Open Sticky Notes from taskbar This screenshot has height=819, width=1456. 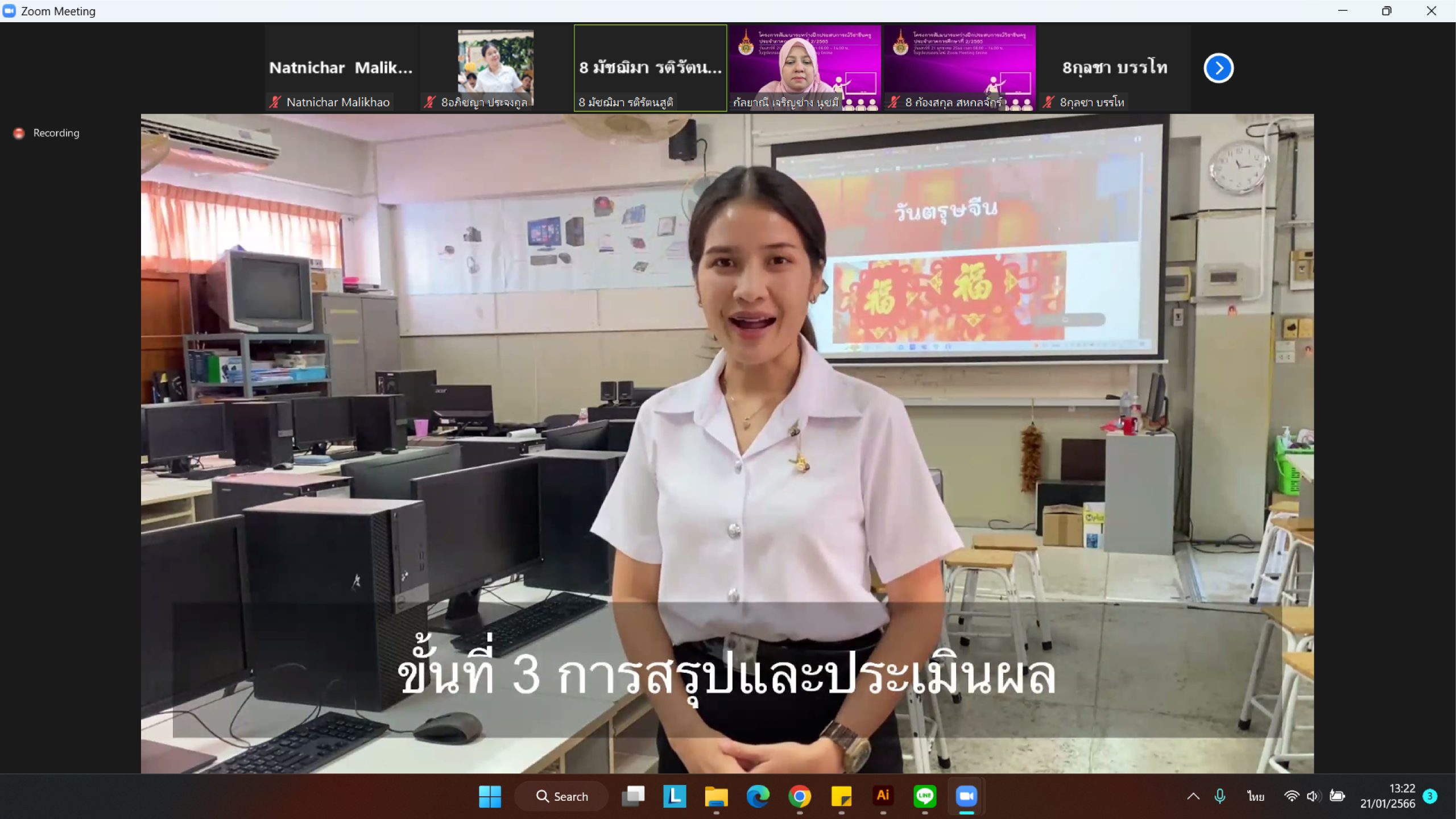[x=841, y=796]
